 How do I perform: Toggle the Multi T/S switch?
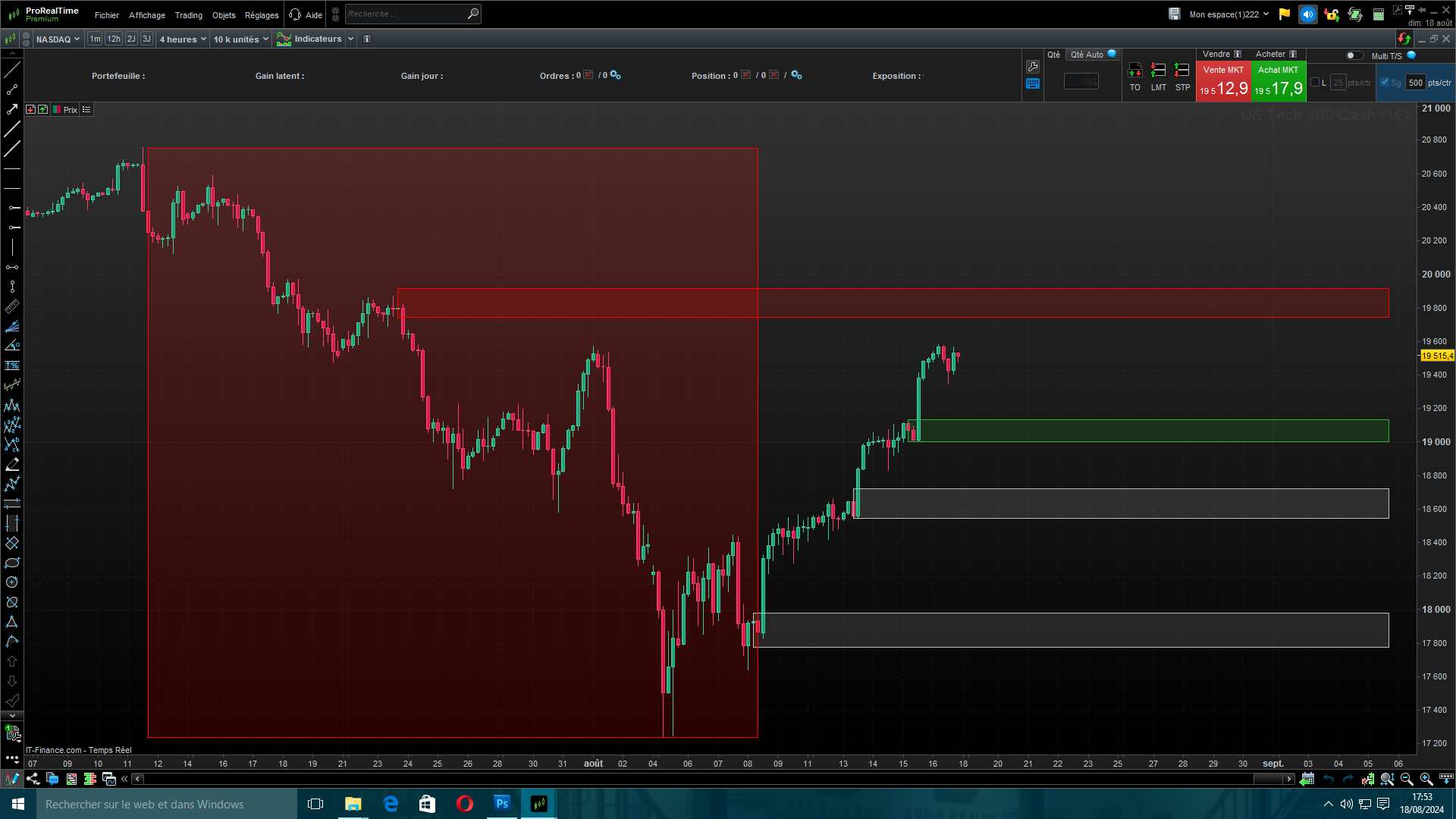pos(1354,55)
